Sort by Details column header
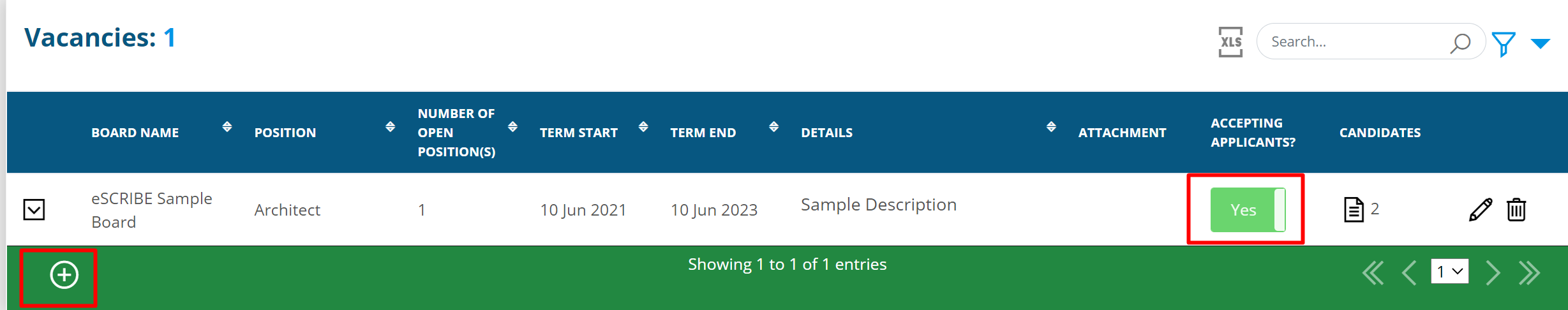 pyautogui.click(x=1051, y=127)
